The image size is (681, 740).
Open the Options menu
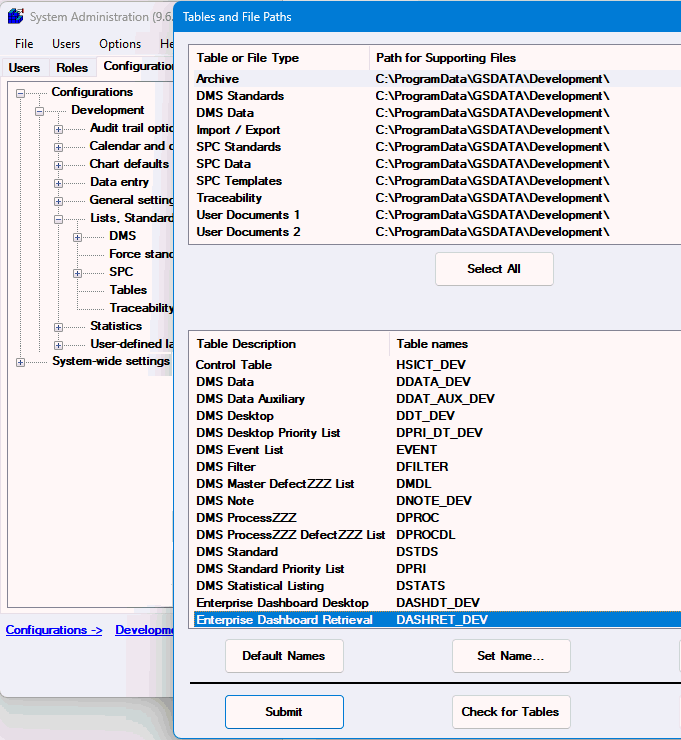pos(119,44)
